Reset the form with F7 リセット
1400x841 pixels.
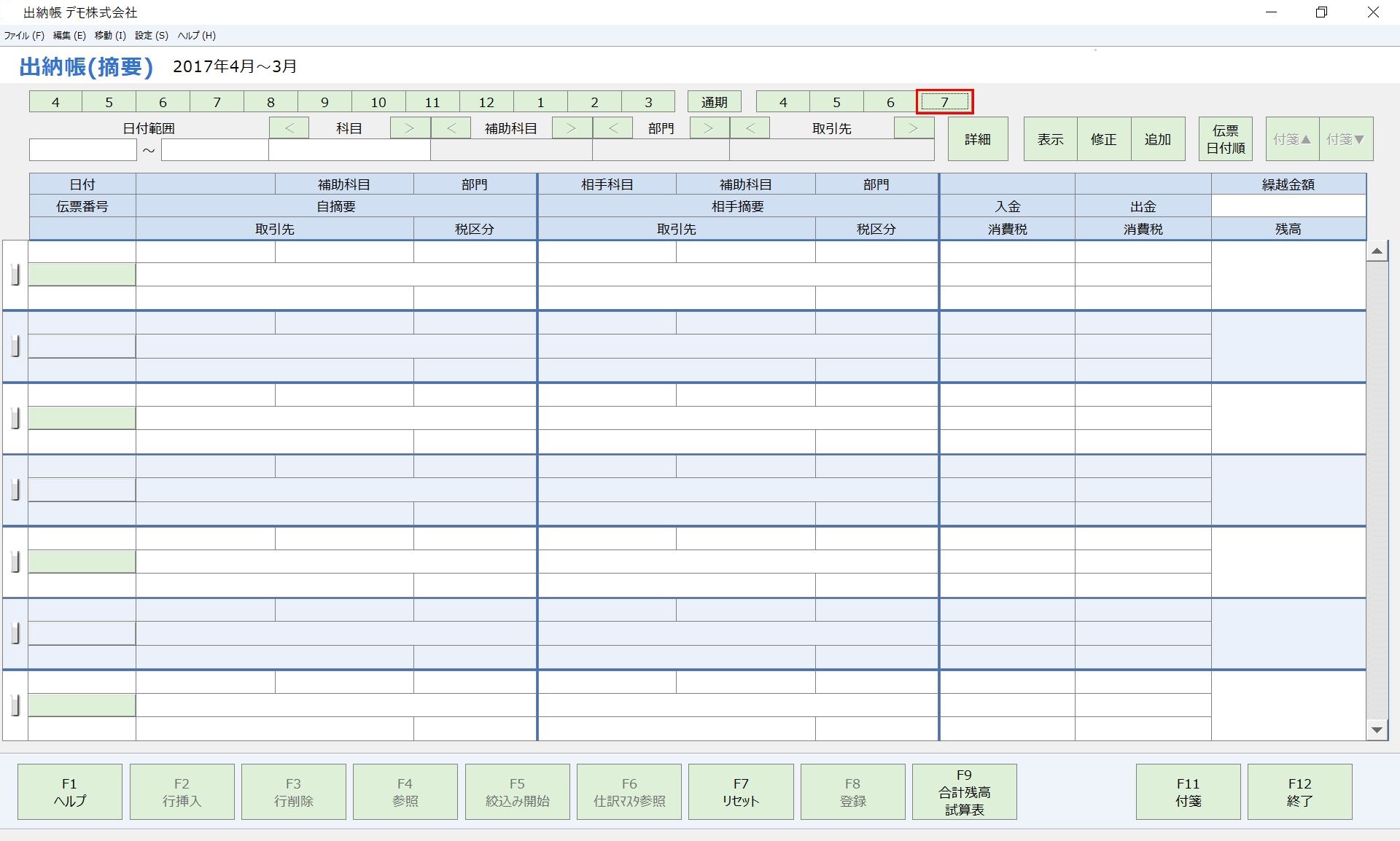[740, 791]
